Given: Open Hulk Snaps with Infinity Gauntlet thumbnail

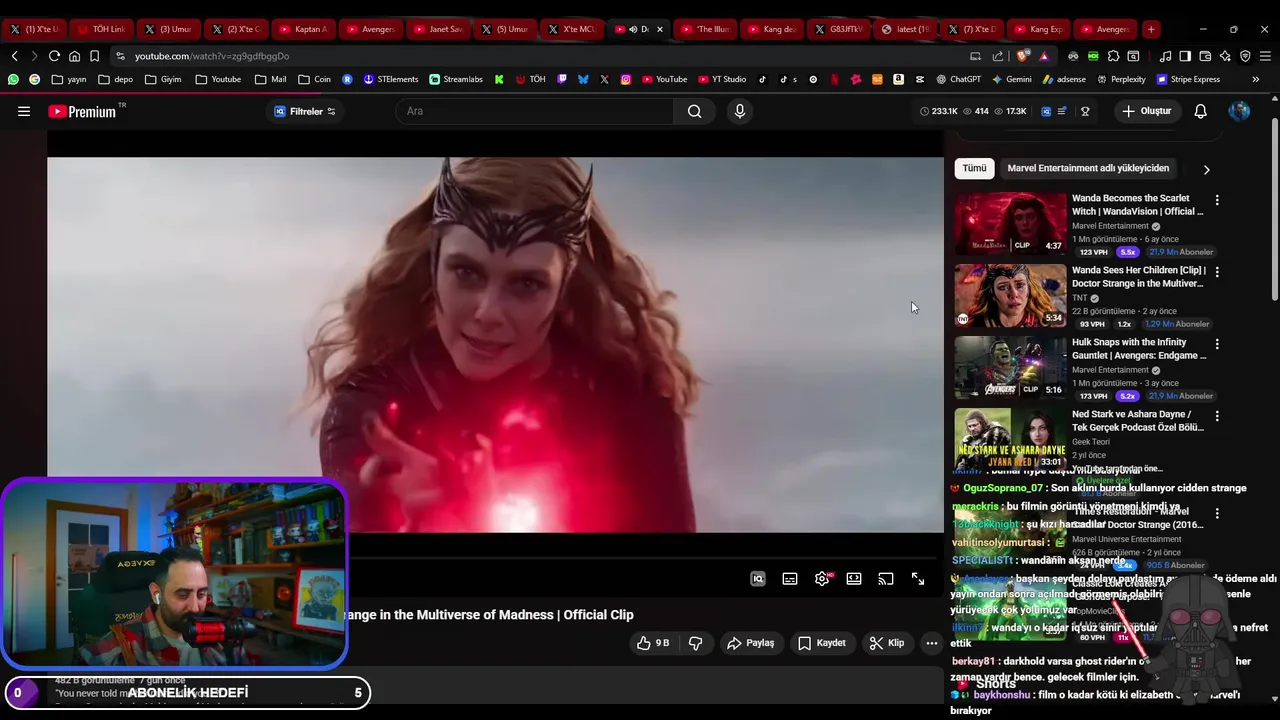Looking at the screenshot, I should click(1010, 368).
